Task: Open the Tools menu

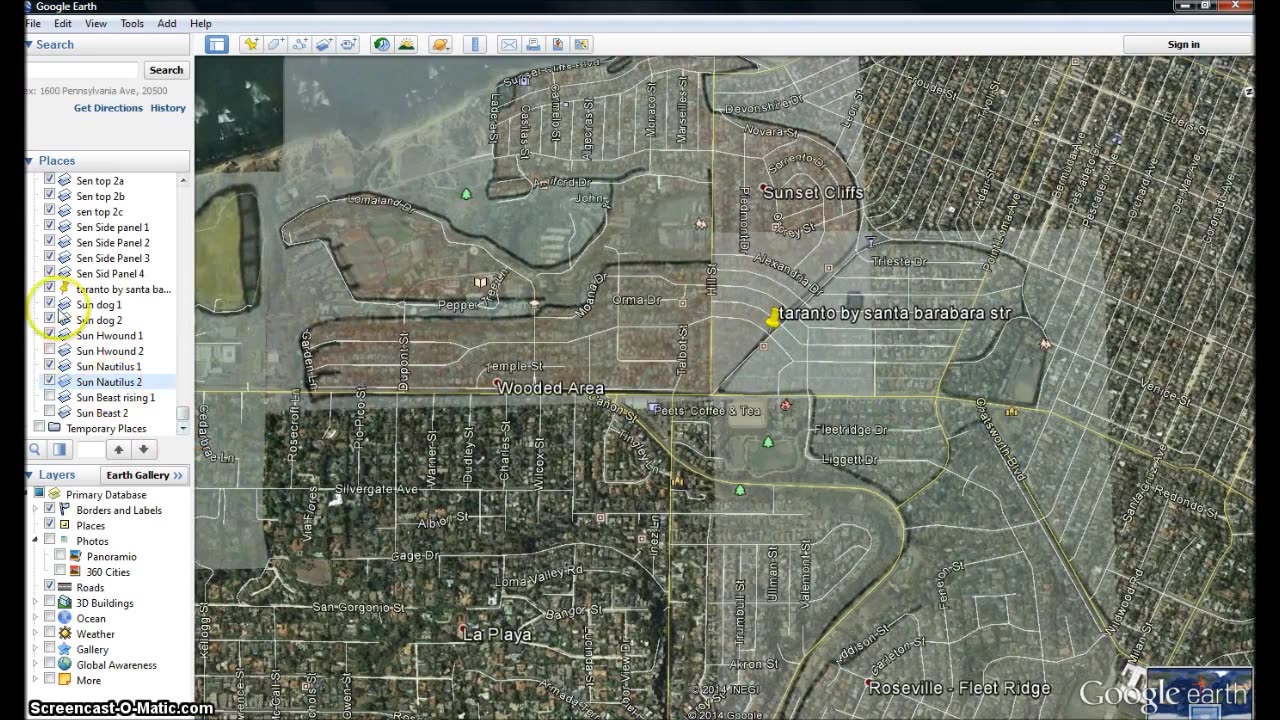Action: (132, 23)
